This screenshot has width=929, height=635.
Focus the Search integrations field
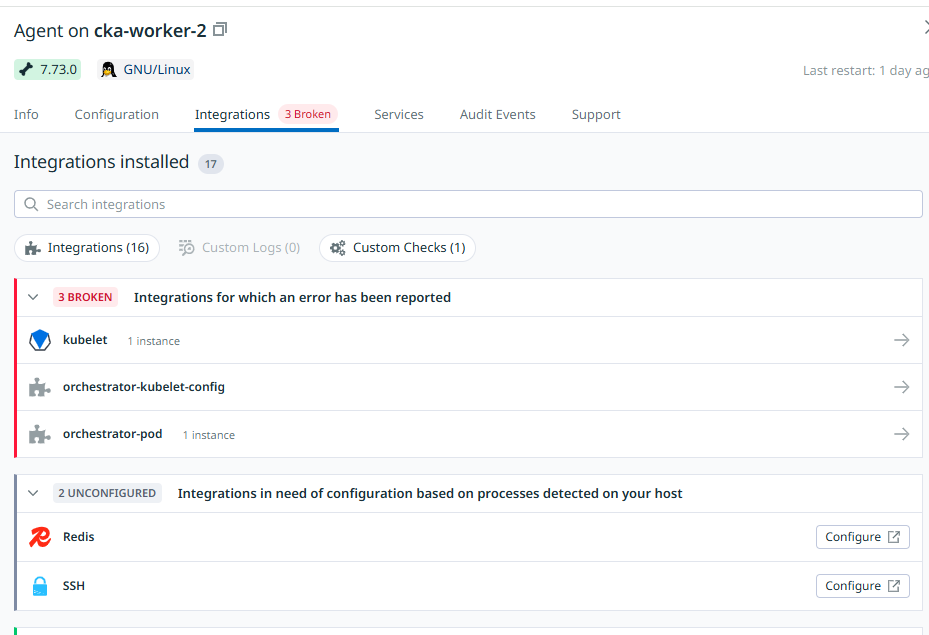[468, 204]
